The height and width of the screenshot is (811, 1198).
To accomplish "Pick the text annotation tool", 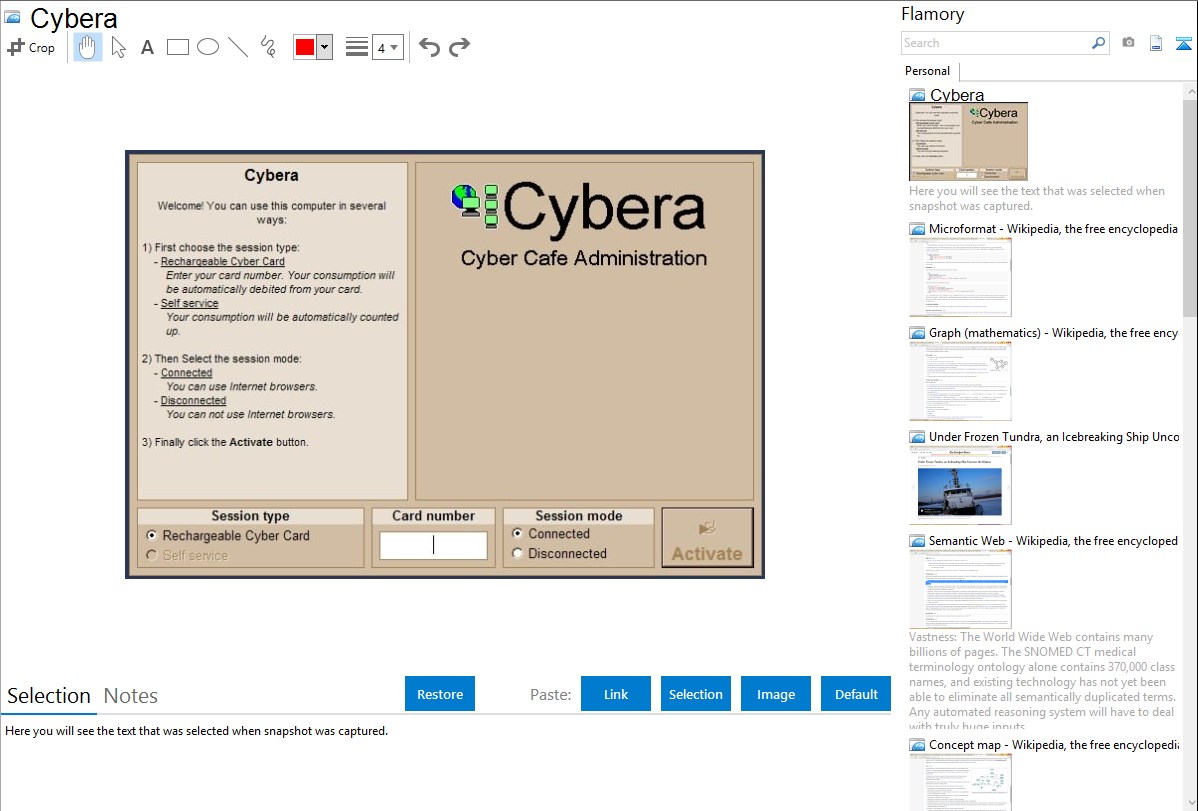I will (147, 47).
